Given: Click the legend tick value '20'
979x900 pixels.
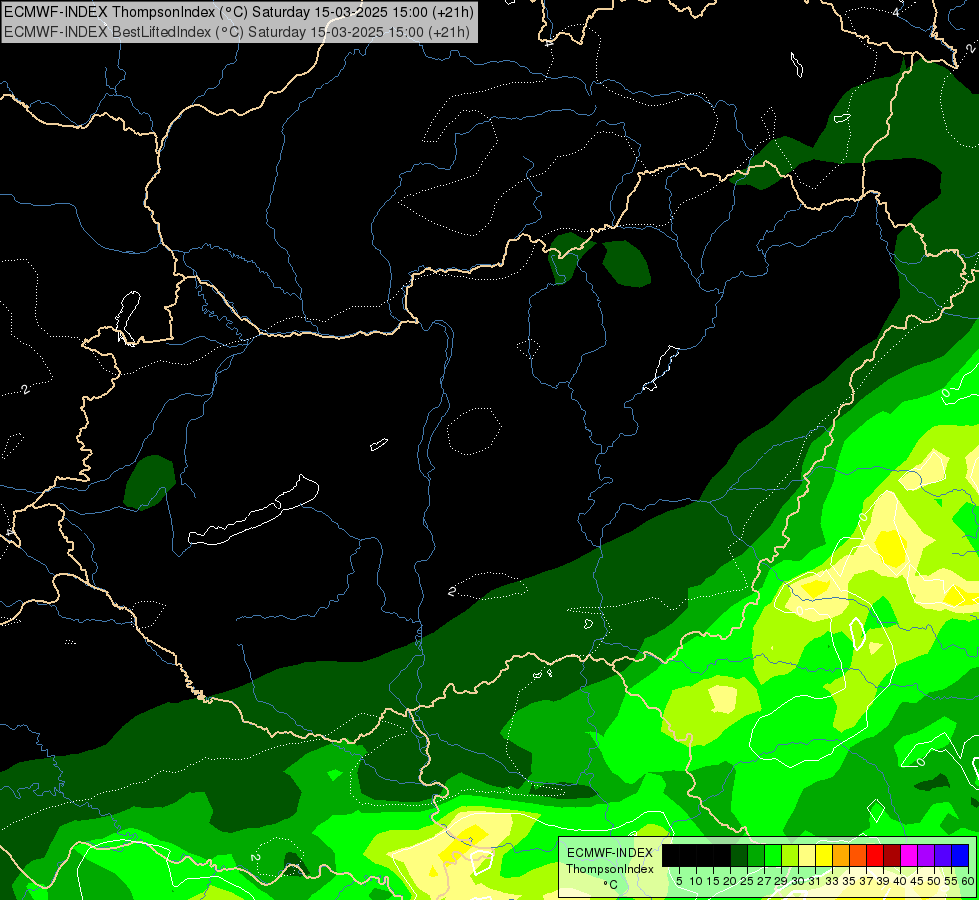Looking at the screenshot, I should (x=730, y=881).
